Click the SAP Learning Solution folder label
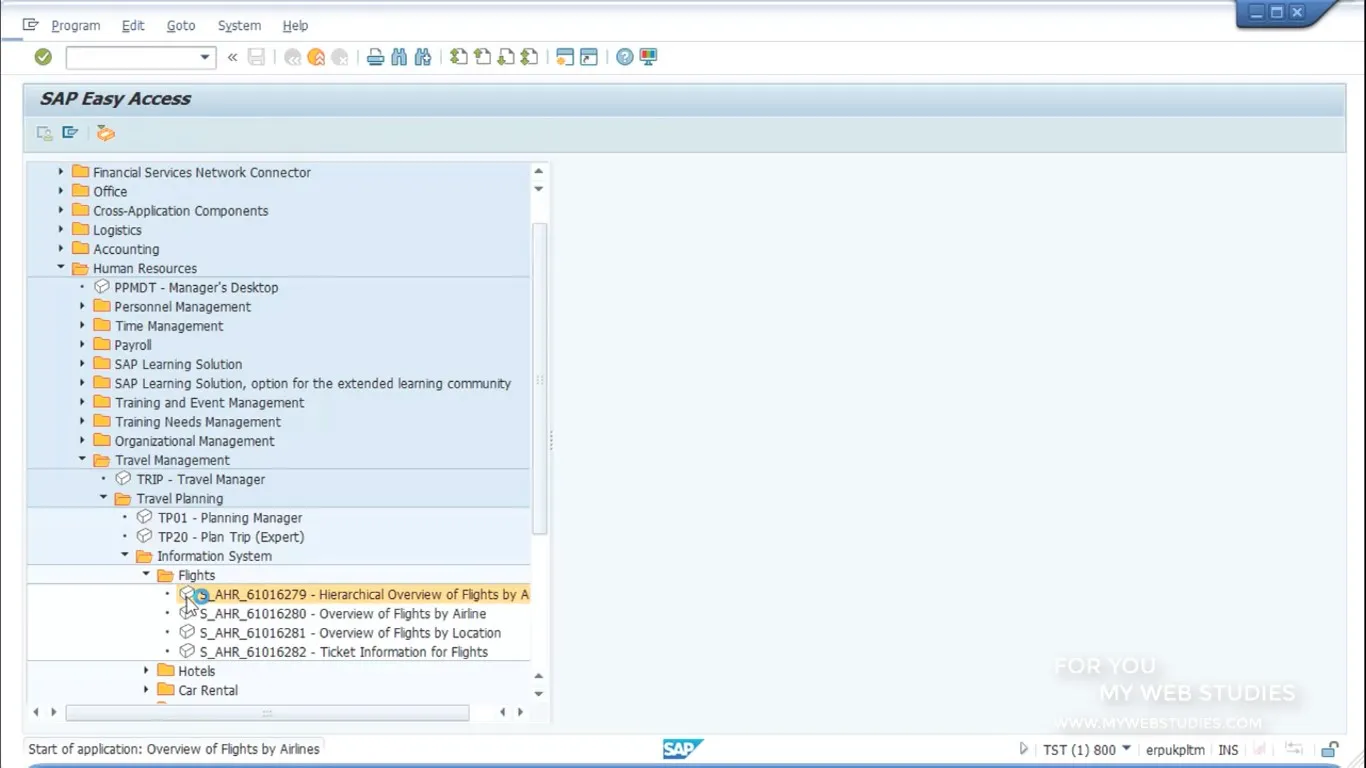 (x=178, y=364)
